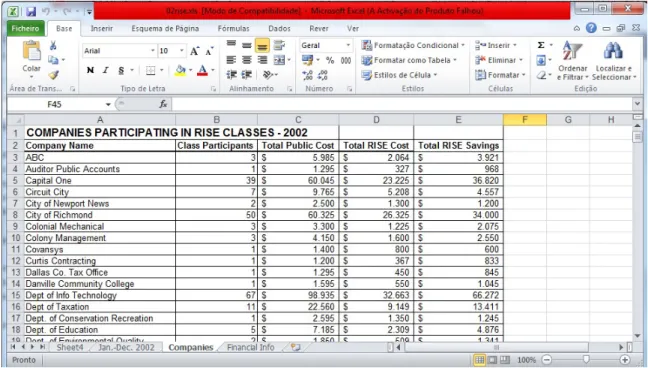
Task: Click the column F header
Action: [525, 120]
